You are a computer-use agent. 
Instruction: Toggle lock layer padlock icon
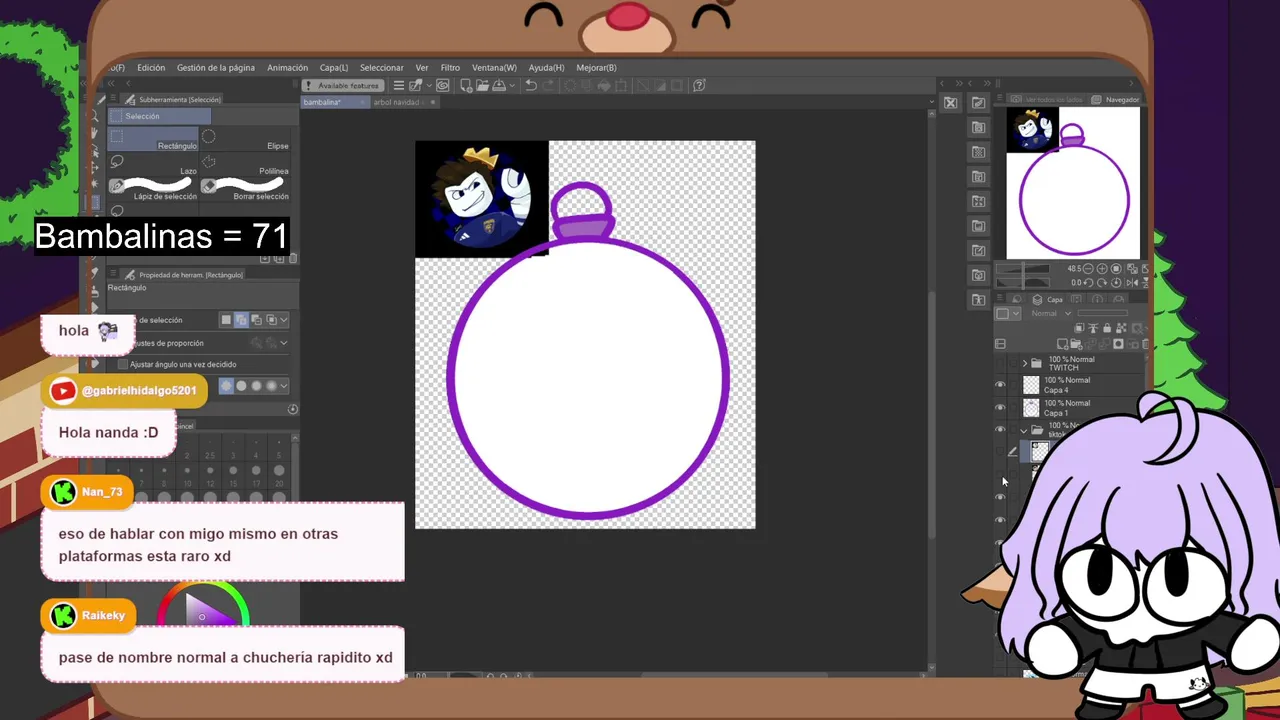(x=1107, y=328)
